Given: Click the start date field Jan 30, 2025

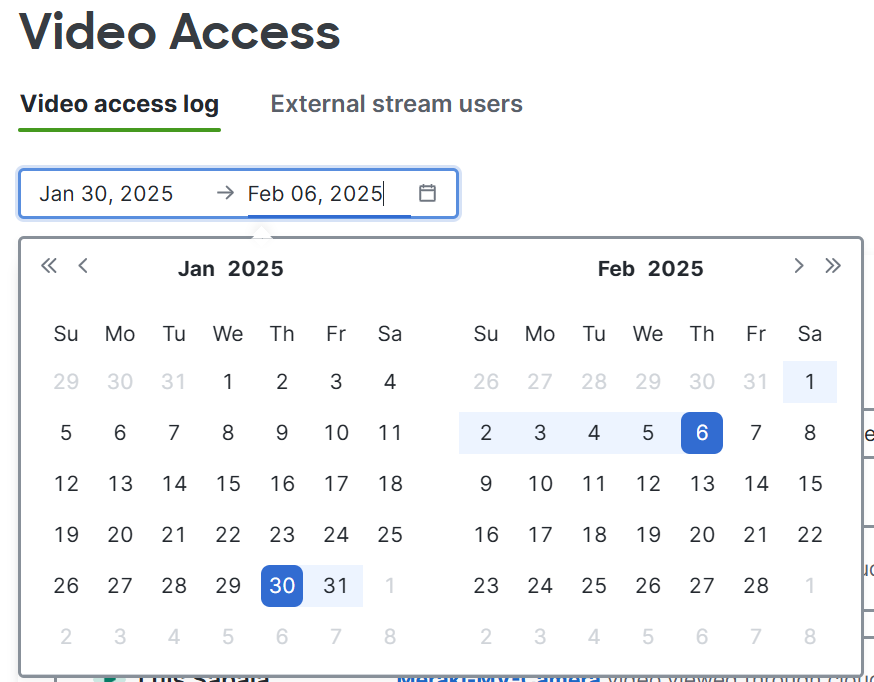Looking at the screenshot, I should 106,194.
